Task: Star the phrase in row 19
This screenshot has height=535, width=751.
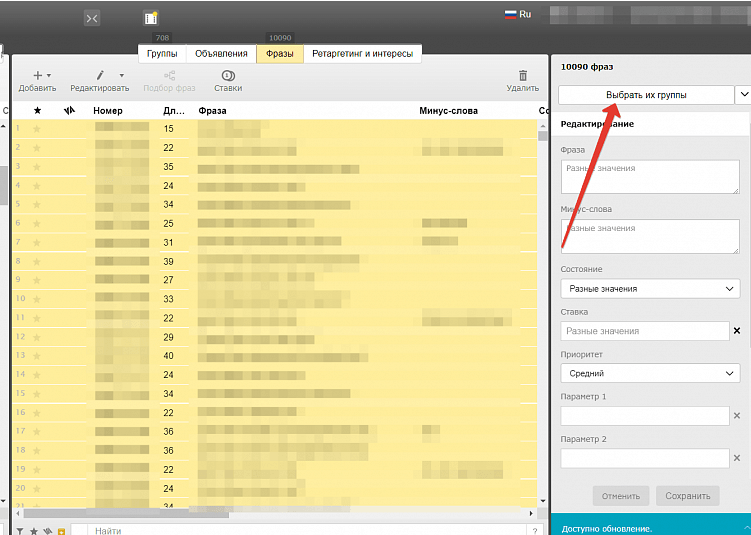Action: 37,469
